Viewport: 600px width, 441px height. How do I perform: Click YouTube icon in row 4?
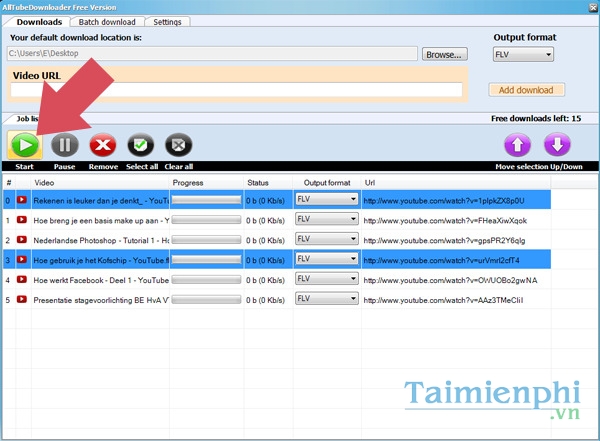pyautogui.click(x=22, y=279)
